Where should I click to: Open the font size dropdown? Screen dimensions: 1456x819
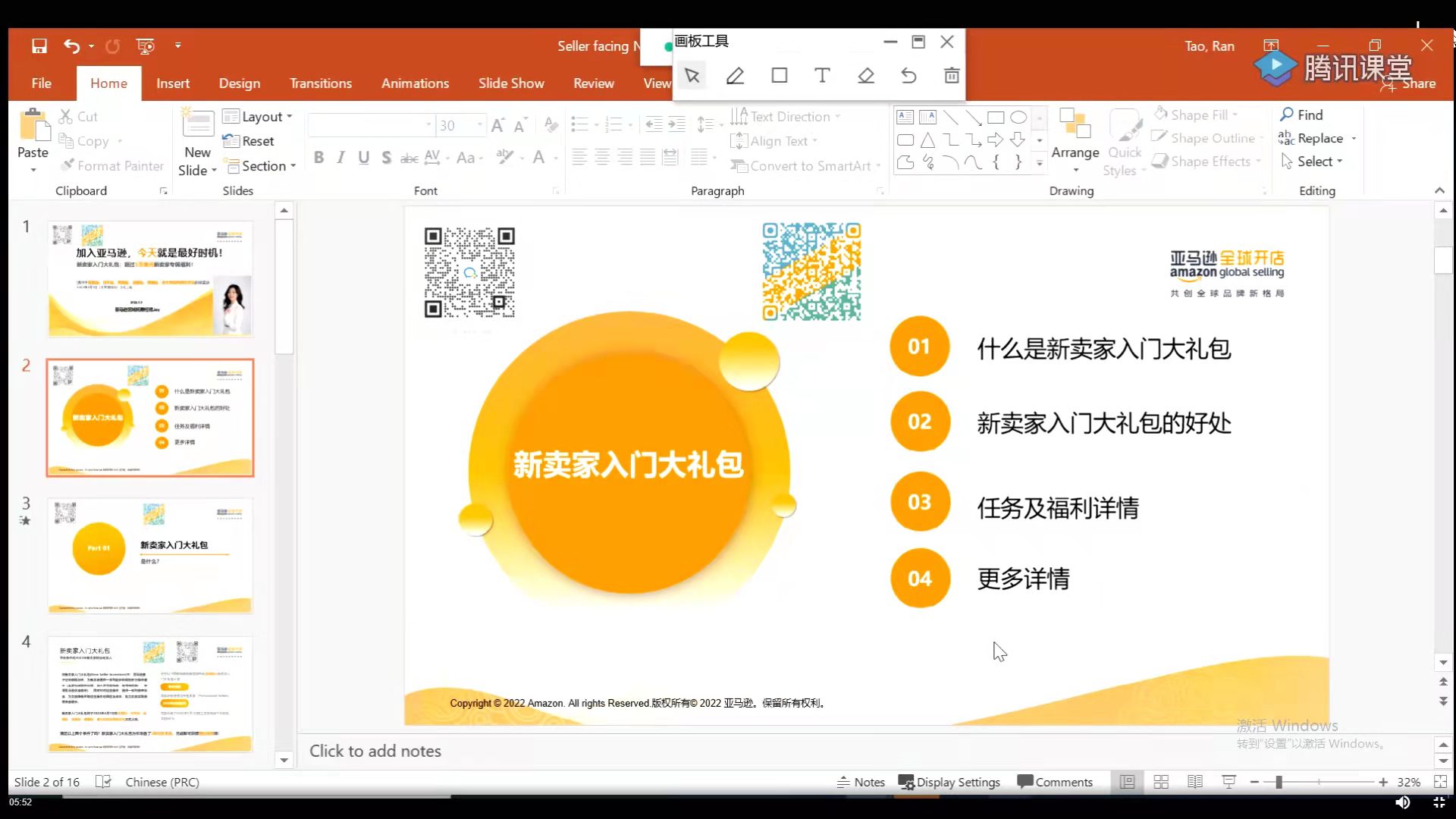click(x=481, y=125)
